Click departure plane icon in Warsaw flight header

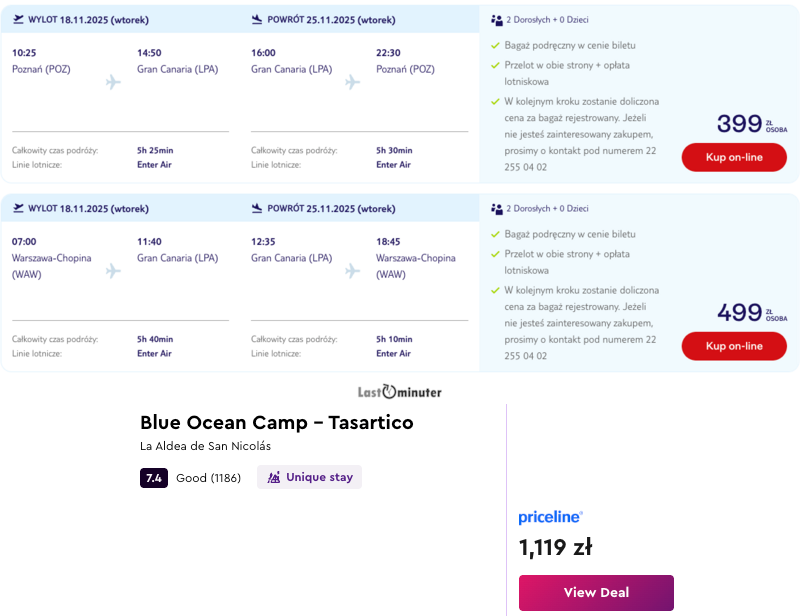click(18, 208)
